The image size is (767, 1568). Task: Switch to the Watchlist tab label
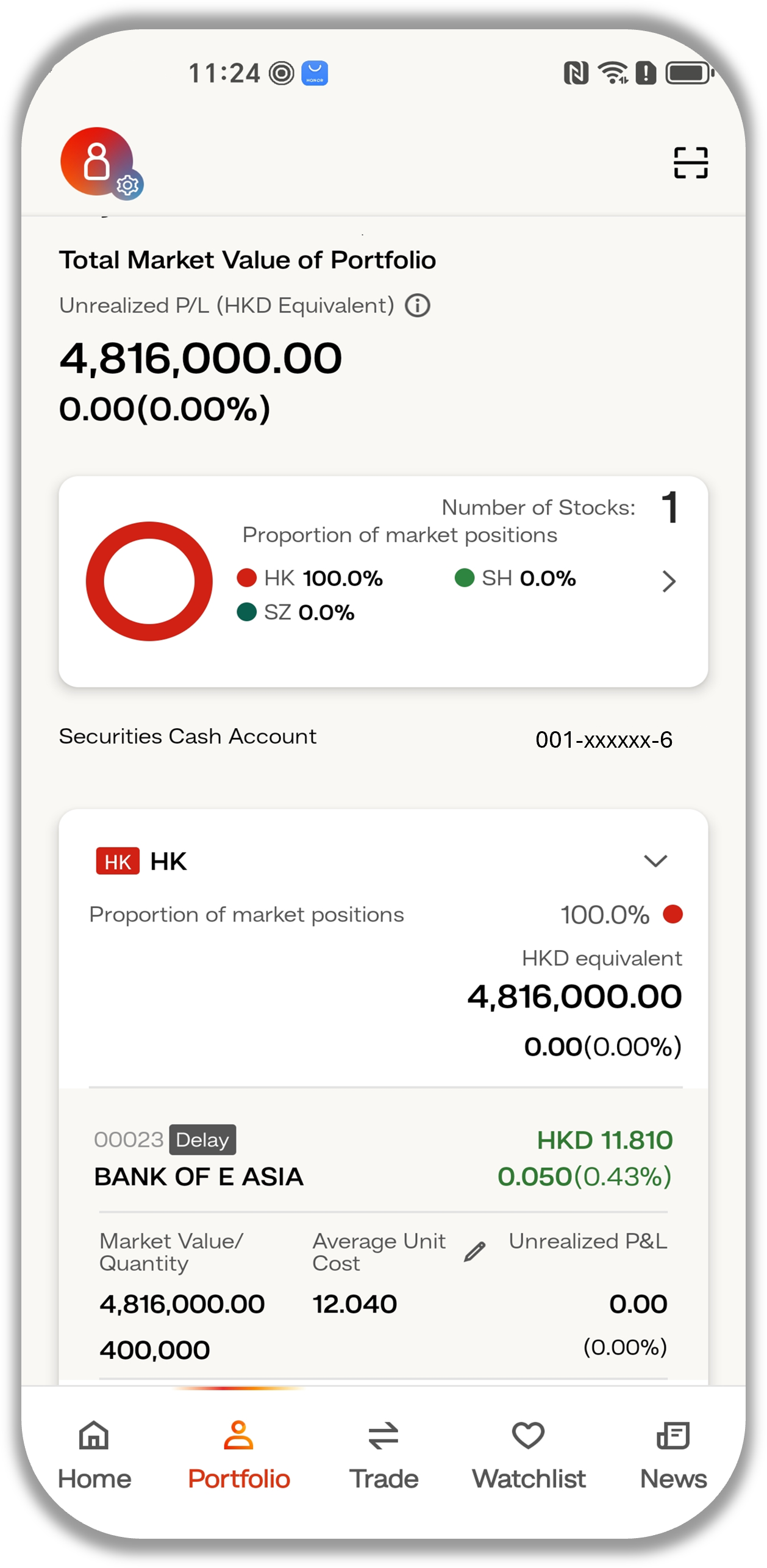tap(529, 1478)
